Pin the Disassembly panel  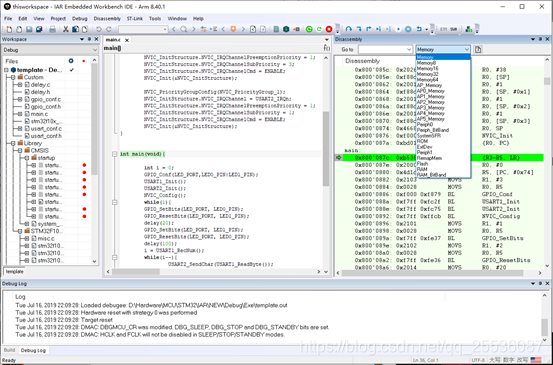(x=540, y=39)
